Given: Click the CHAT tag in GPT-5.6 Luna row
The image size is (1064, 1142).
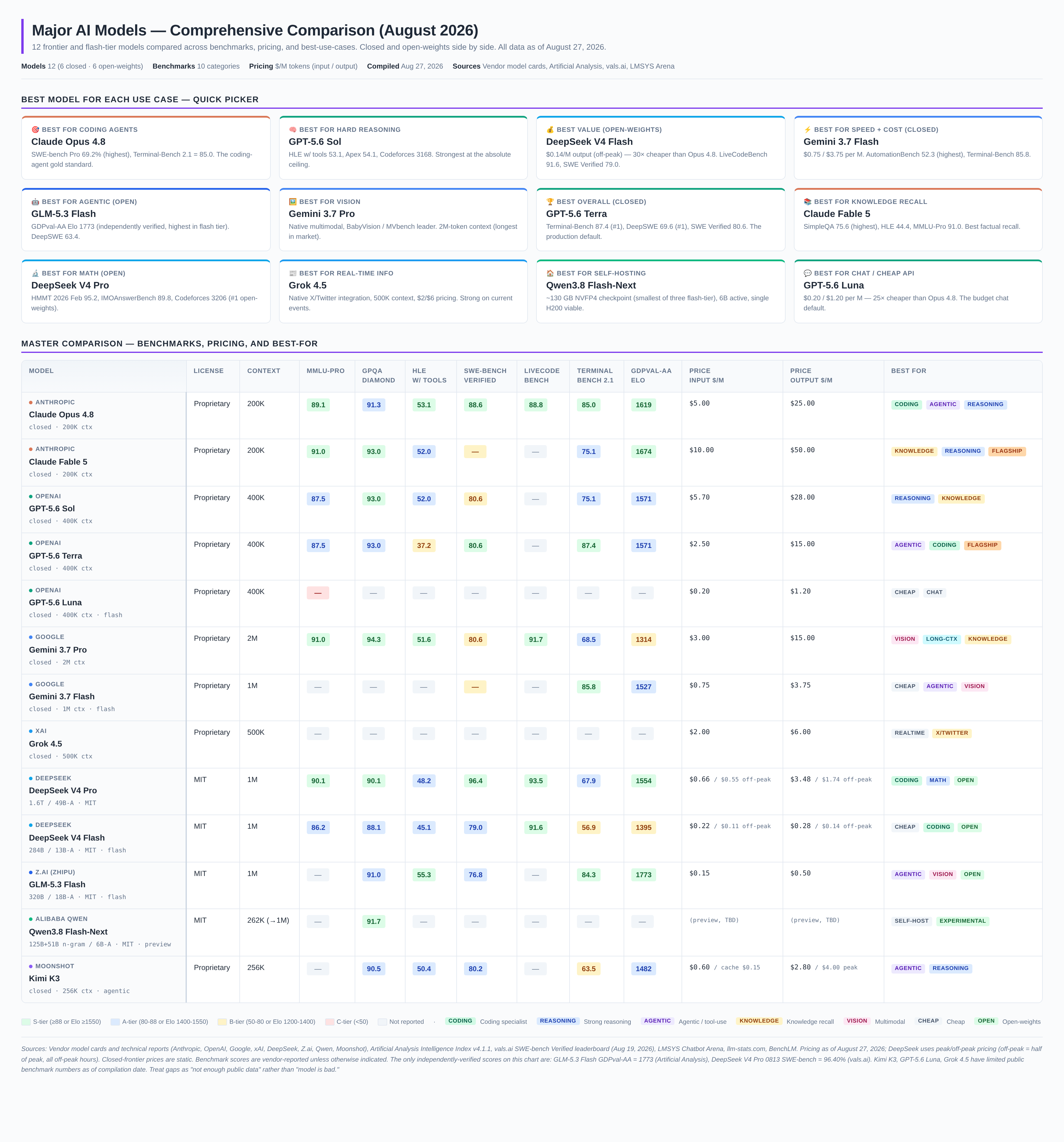Looking at the screenshot, I should click(934, 592).
